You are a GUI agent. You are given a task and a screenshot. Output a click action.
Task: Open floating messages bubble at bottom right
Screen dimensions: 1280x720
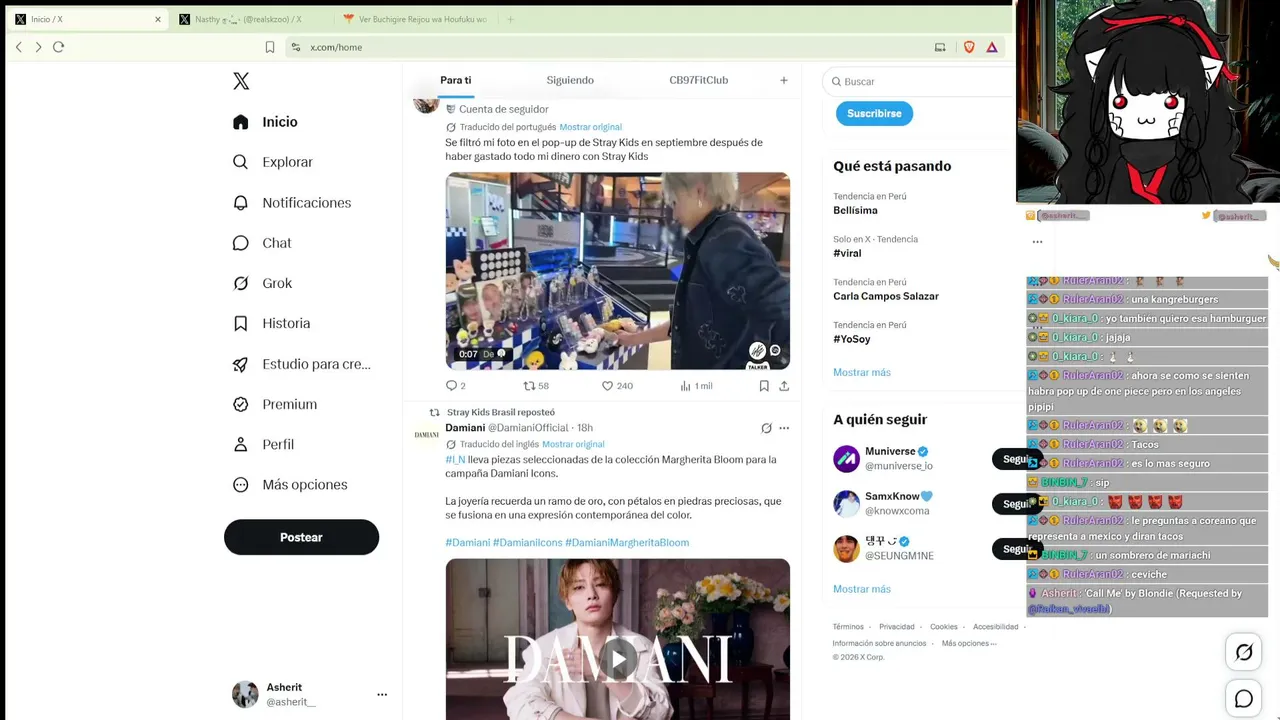click(x=1244, y=699)
